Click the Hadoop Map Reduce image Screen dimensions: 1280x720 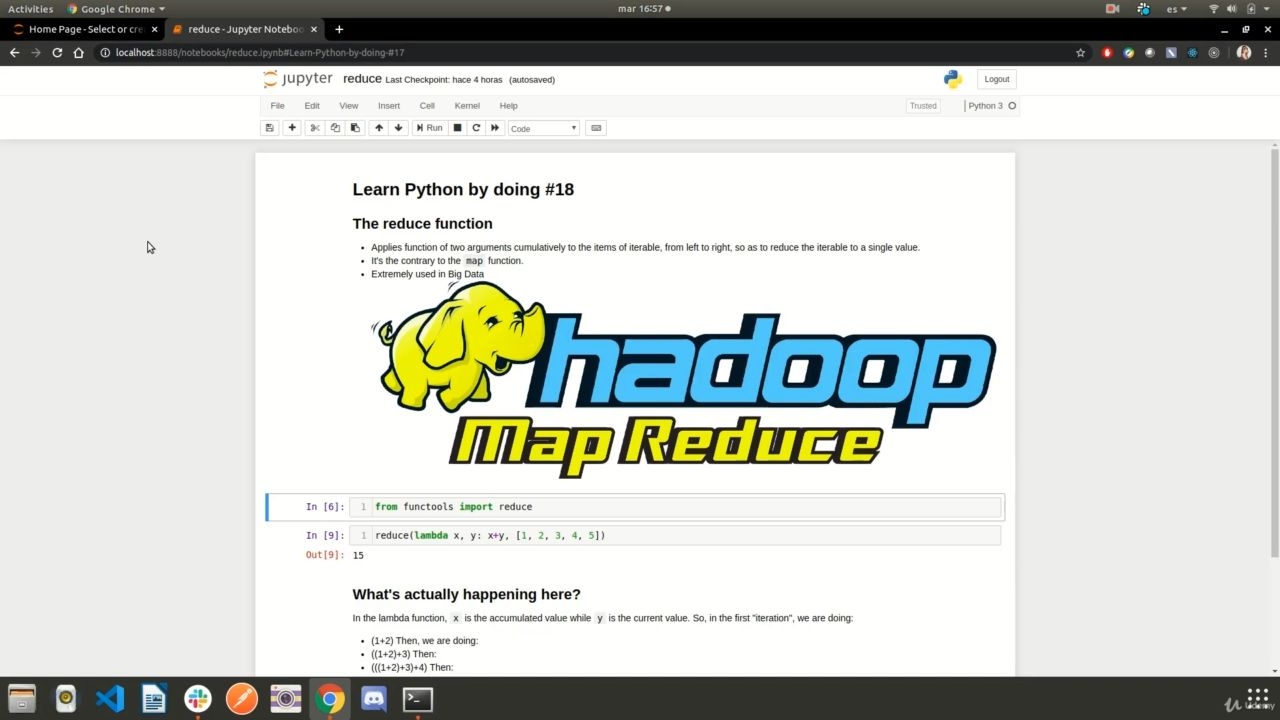pyautogui.click(x=684, y=380)
